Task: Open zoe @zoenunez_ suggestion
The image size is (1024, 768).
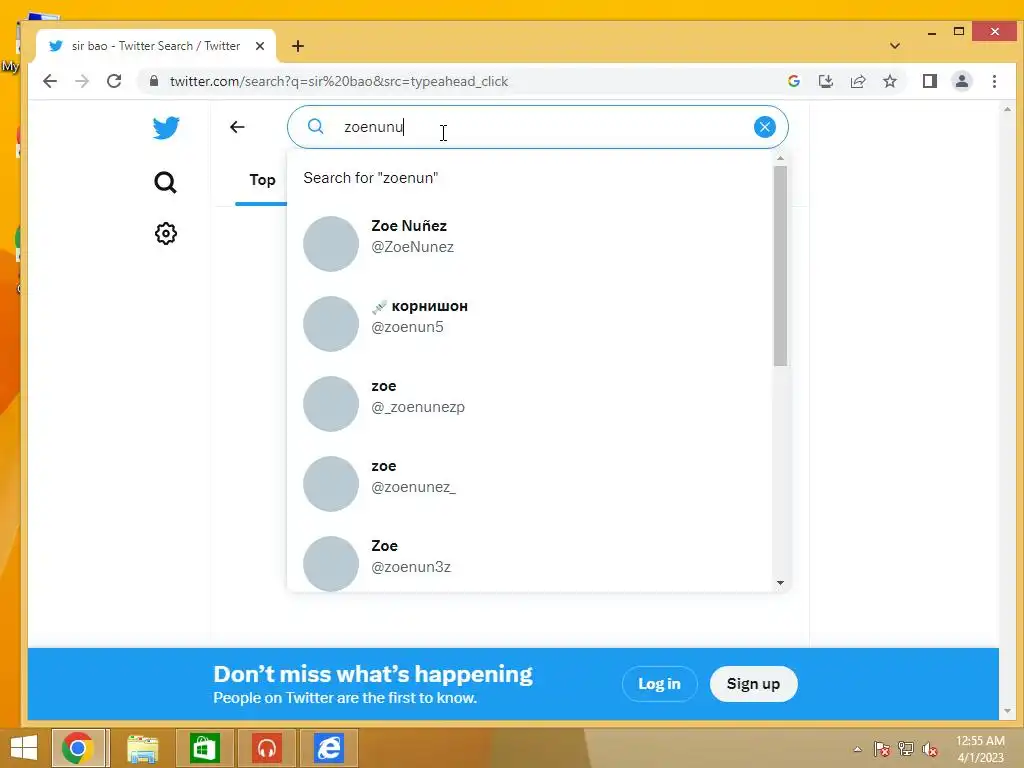Action: click(x=530, y=484)
